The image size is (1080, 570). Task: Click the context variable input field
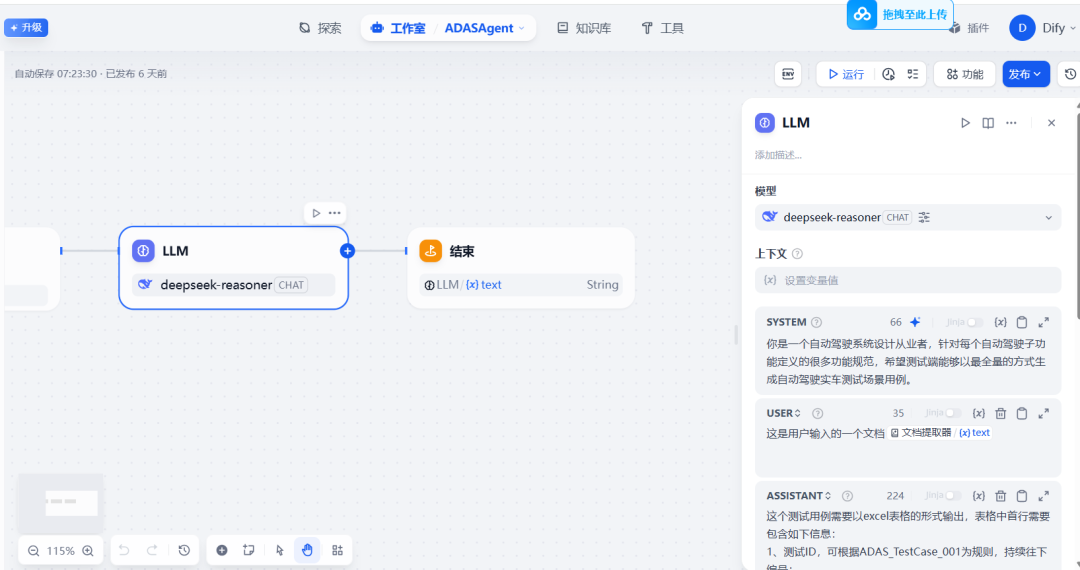tap(908, 280)
